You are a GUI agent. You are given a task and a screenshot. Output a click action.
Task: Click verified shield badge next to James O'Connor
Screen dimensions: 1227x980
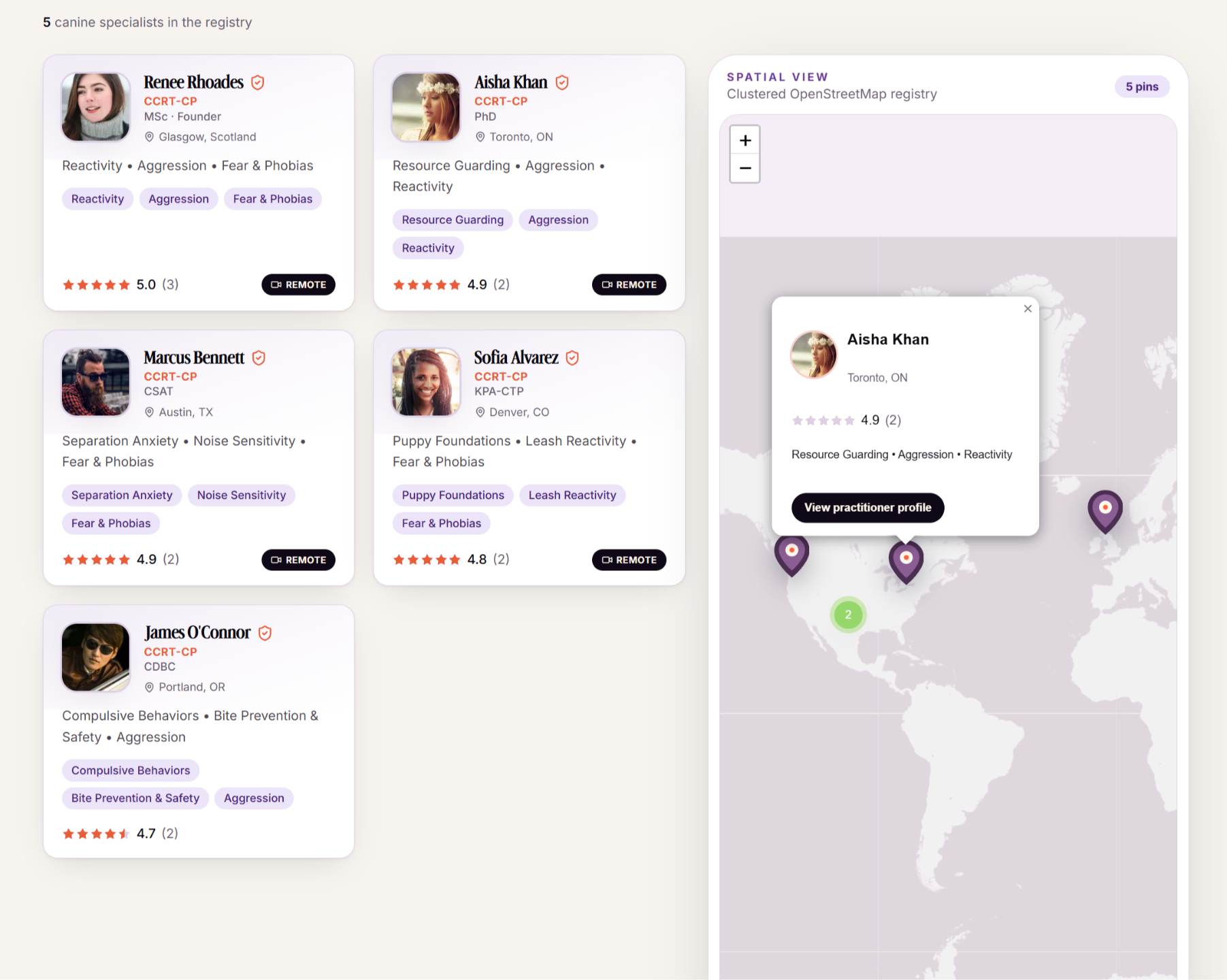pyautogui.click(x=265, y=633)
